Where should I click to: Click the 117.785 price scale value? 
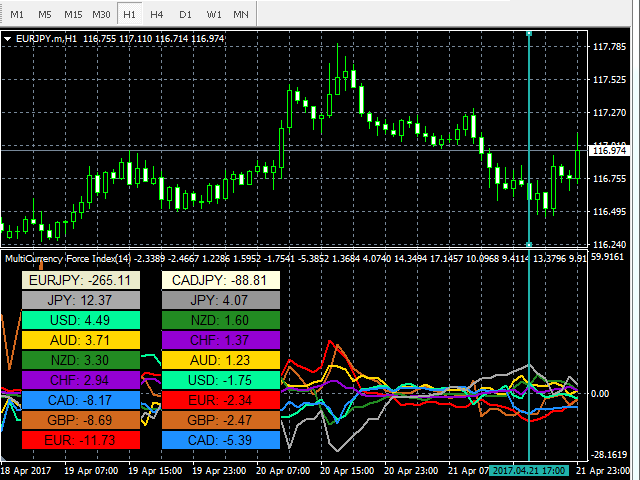coord(609,47)
